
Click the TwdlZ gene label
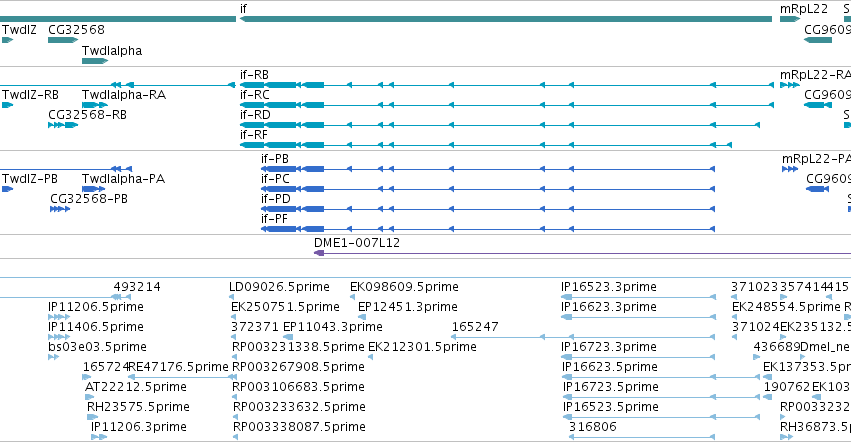(19, 29)
